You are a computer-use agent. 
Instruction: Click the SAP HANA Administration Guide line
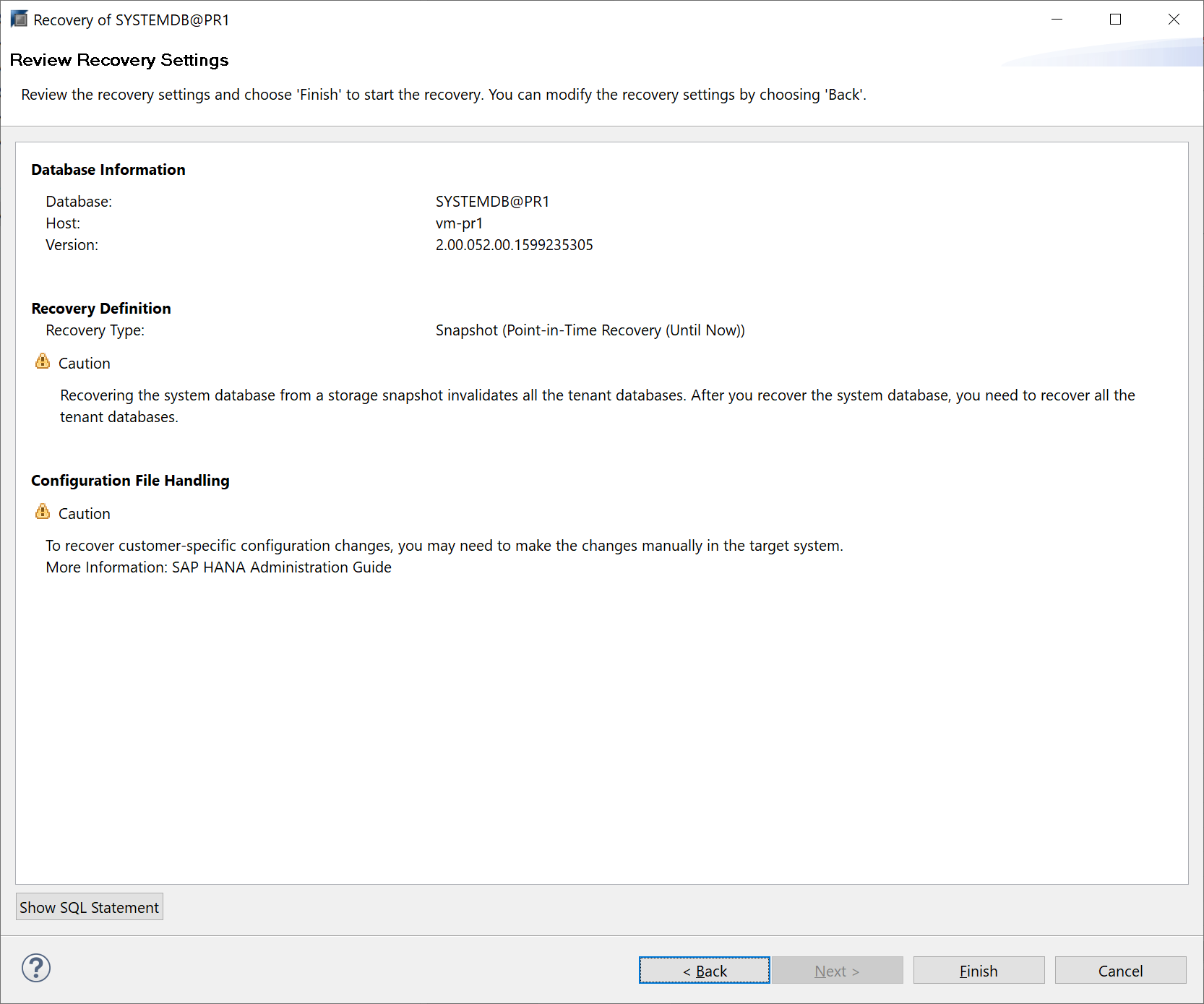pyautogui.click(x=218, y=567)
